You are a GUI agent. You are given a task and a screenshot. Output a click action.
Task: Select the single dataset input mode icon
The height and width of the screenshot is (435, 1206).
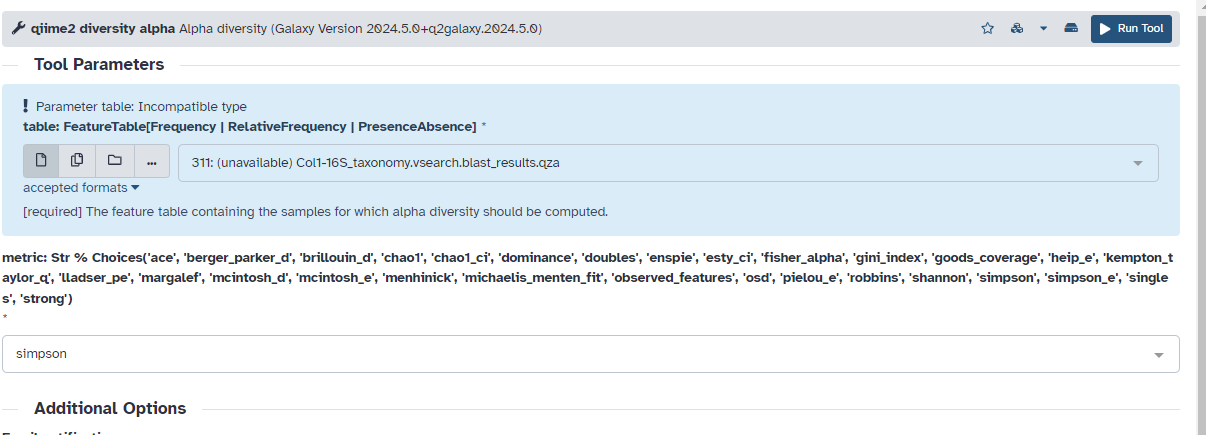[41, 161]
